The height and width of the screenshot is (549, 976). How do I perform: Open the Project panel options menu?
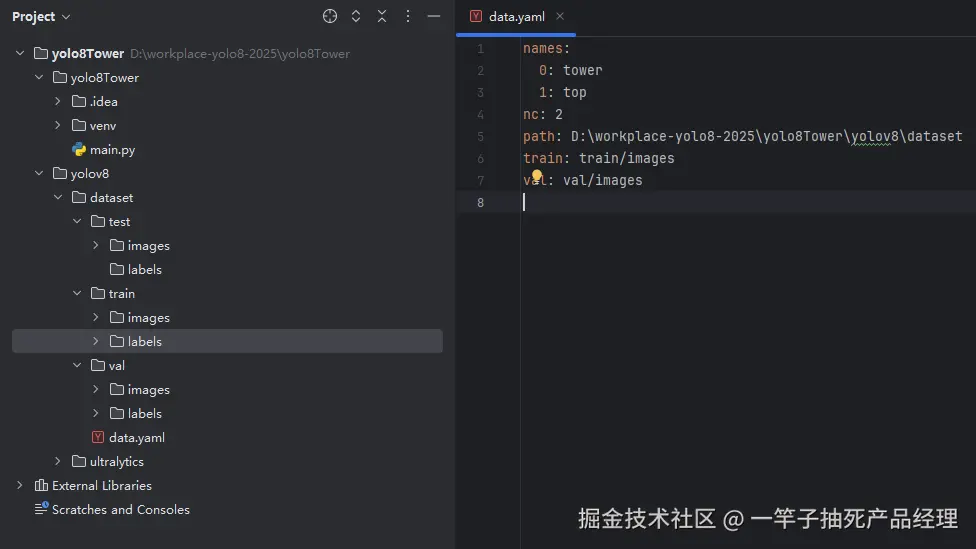408,16
